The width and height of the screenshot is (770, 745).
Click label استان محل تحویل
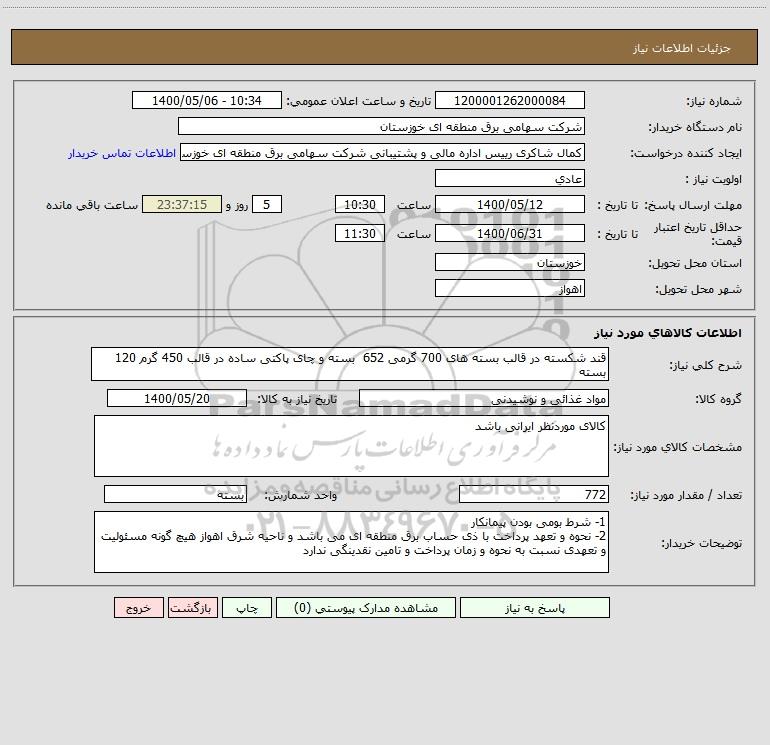(x=695, y=263)
